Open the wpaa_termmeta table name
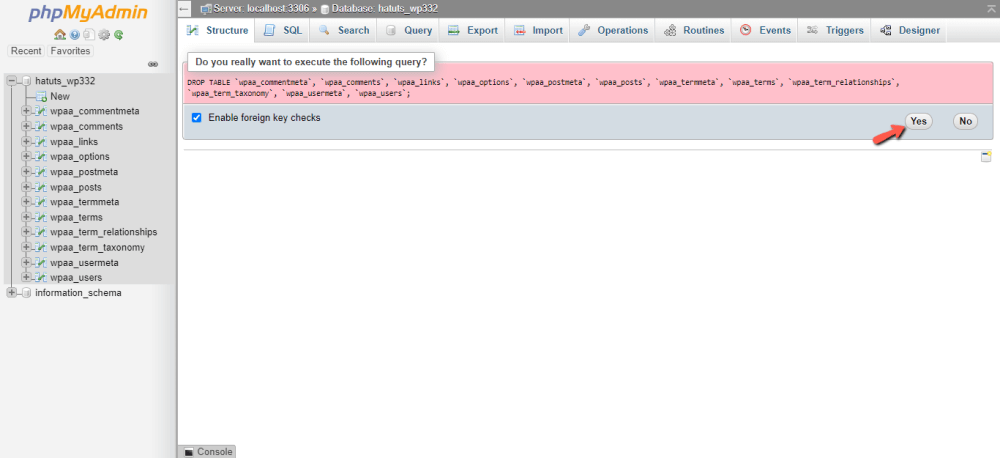 85,202
